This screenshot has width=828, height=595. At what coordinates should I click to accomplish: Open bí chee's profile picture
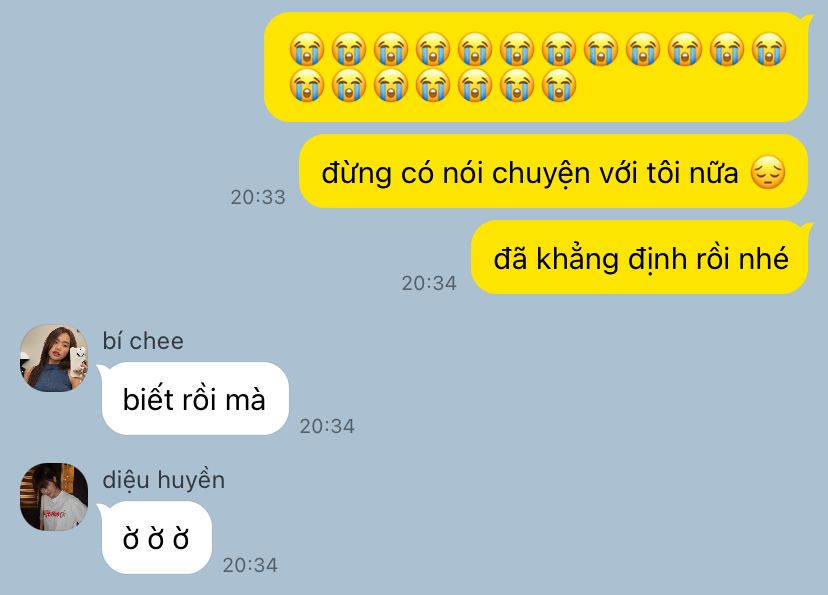click(54, 358)
